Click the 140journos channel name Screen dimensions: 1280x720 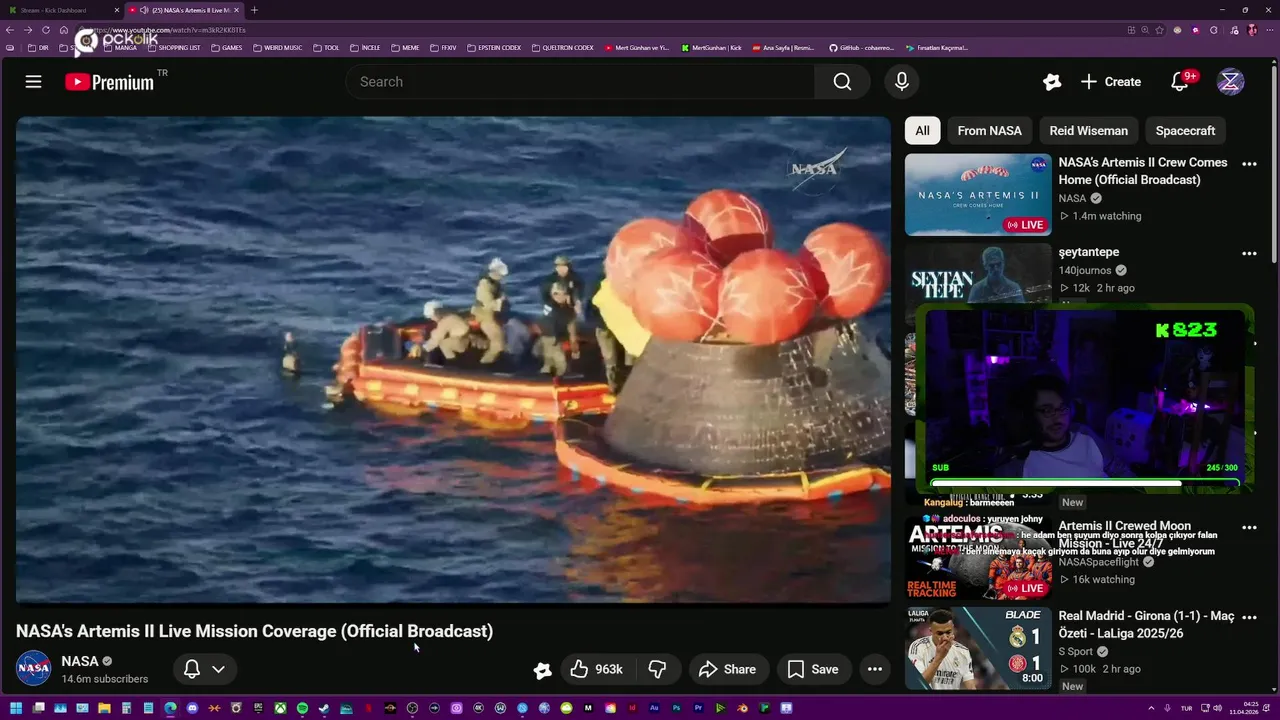click(1086, 270)
